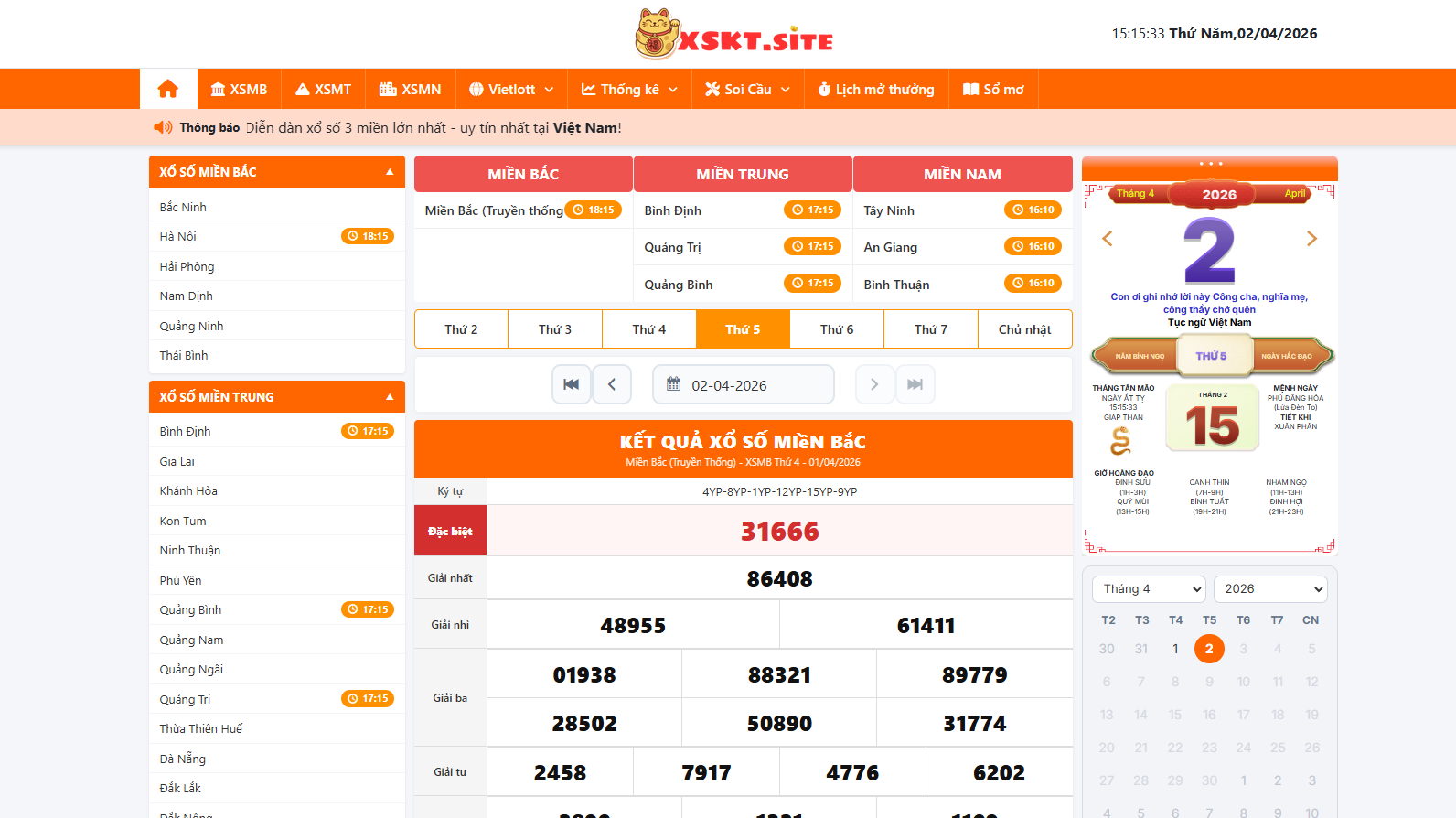
Task: Click the date field showing 02-04-2026
Action: pos(743,384)
